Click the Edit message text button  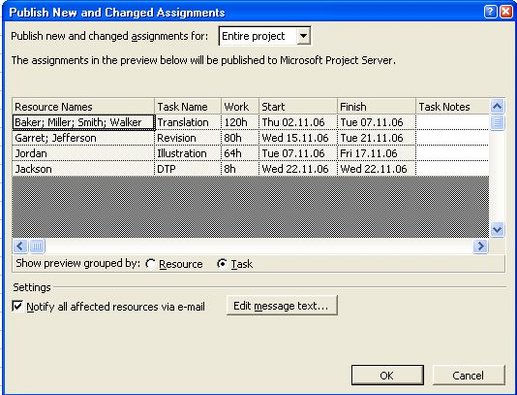coord(282,305)
